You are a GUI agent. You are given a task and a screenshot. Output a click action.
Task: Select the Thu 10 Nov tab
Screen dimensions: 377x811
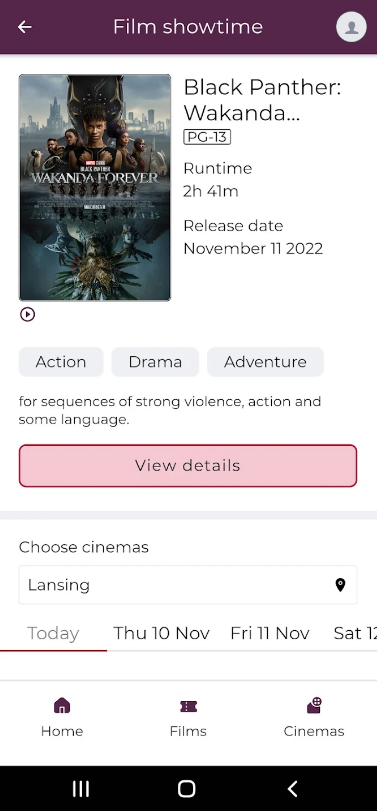click(161, 634)
